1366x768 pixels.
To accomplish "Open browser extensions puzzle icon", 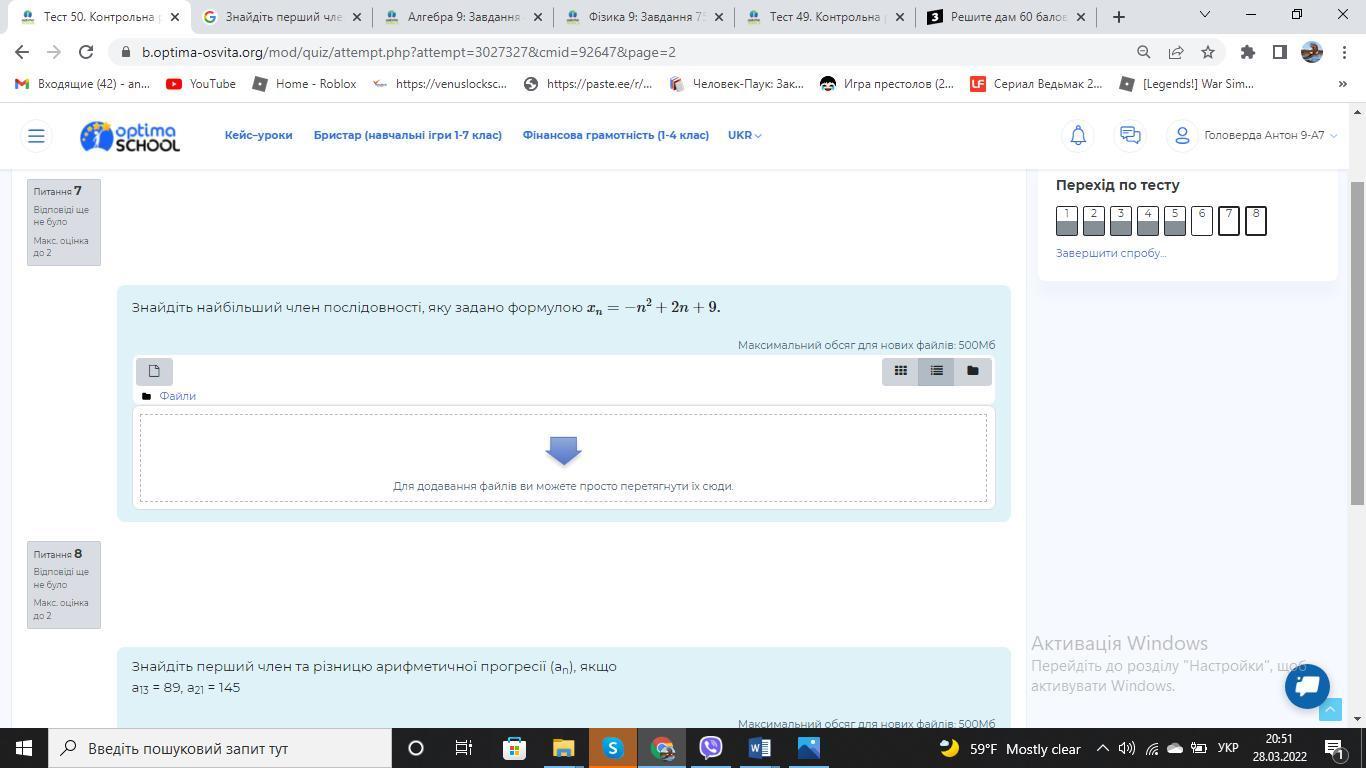I will (x=1247, y=52).
